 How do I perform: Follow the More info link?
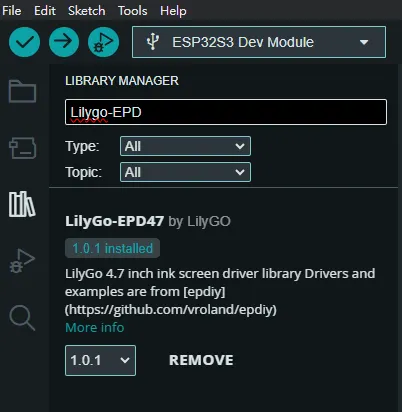tap(95, 328)
